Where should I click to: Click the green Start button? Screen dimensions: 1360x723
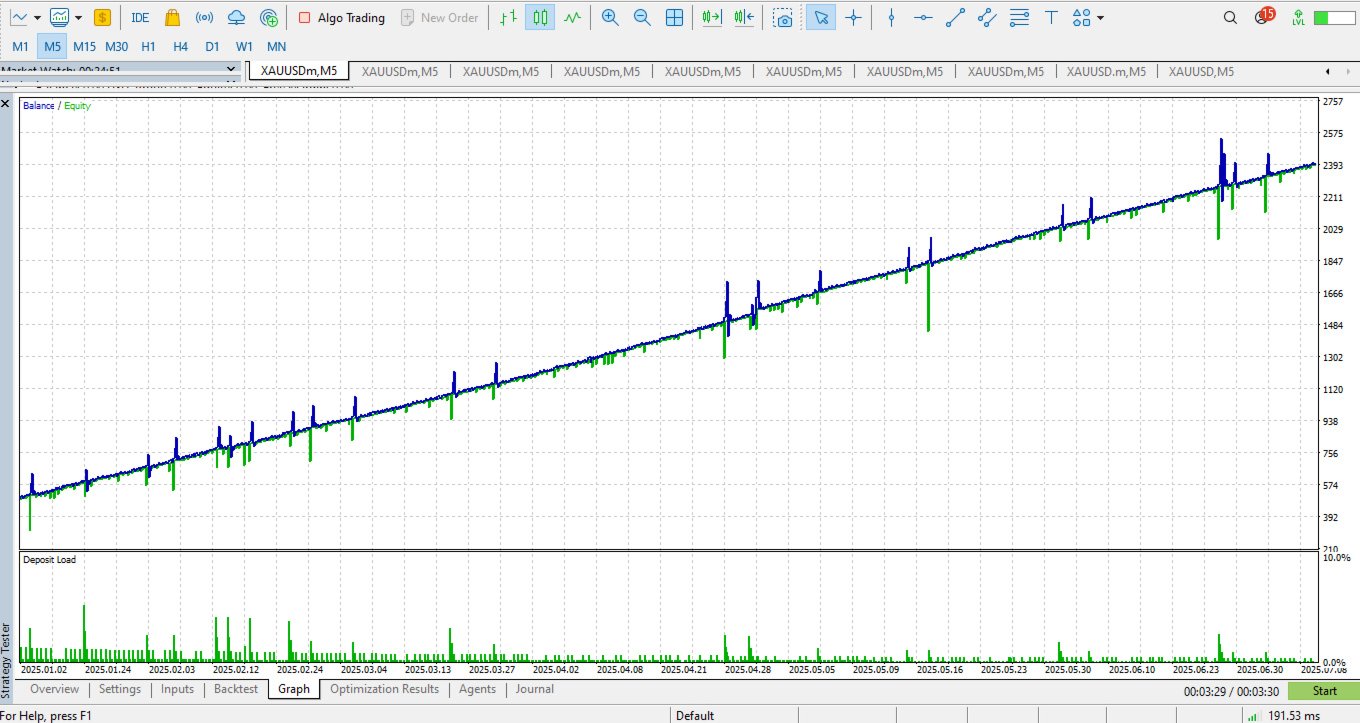[x=1324, y=691]
